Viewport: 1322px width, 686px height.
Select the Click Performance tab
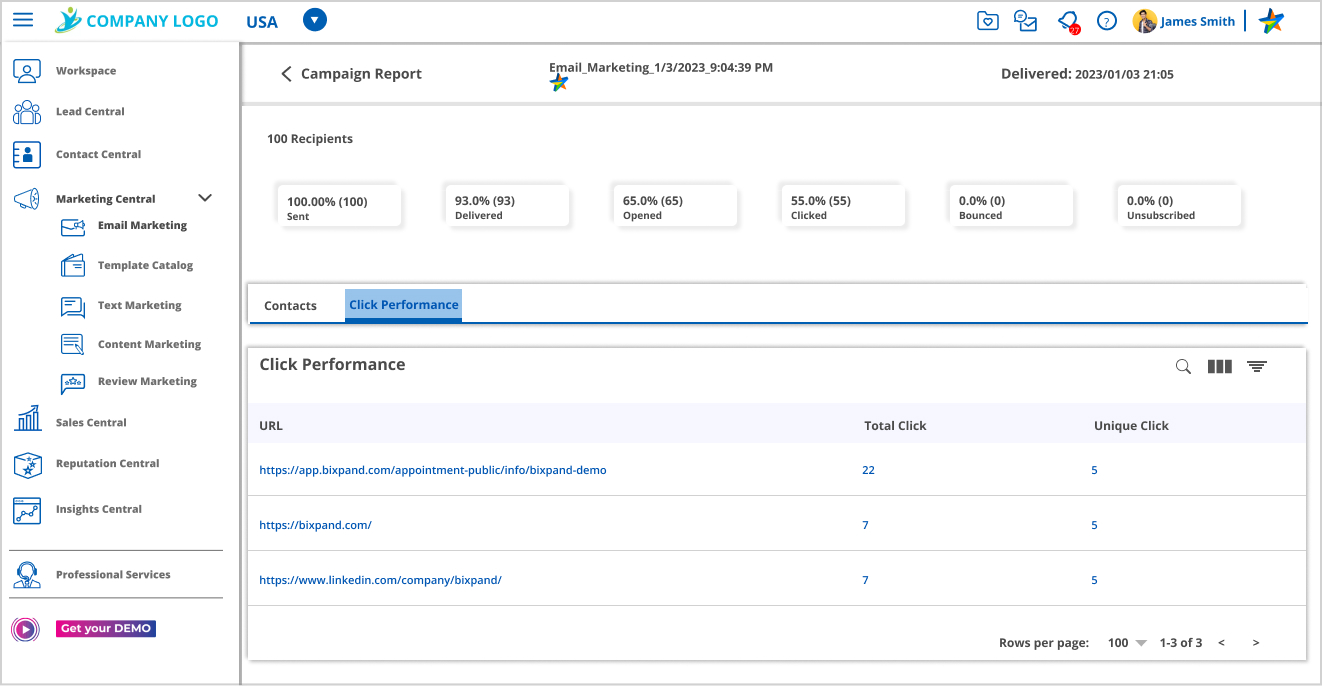(403, 305)
